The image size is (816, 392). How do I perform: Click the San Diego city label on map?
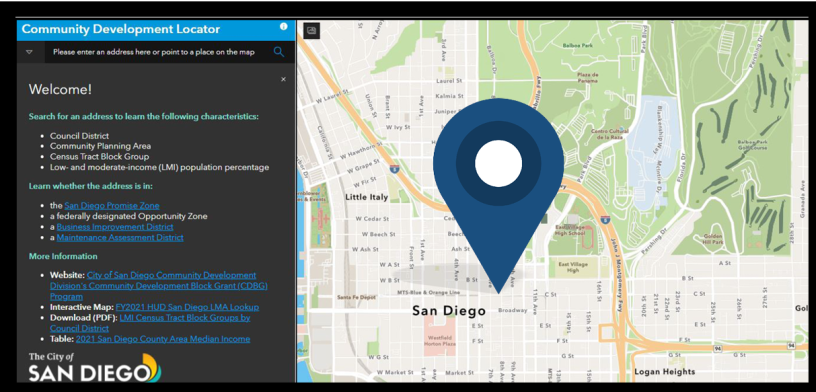449,311
